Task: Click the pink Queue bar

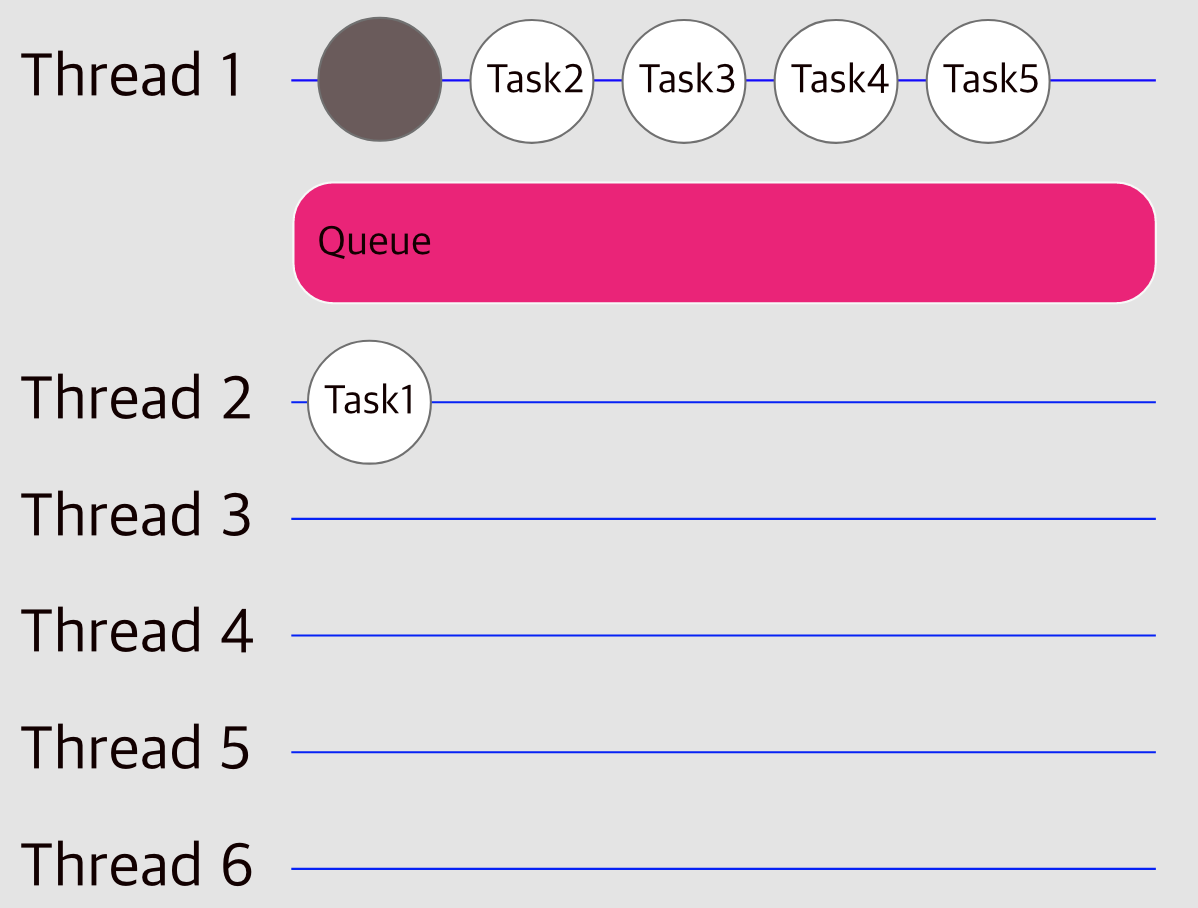Action: tap(724, 242)
